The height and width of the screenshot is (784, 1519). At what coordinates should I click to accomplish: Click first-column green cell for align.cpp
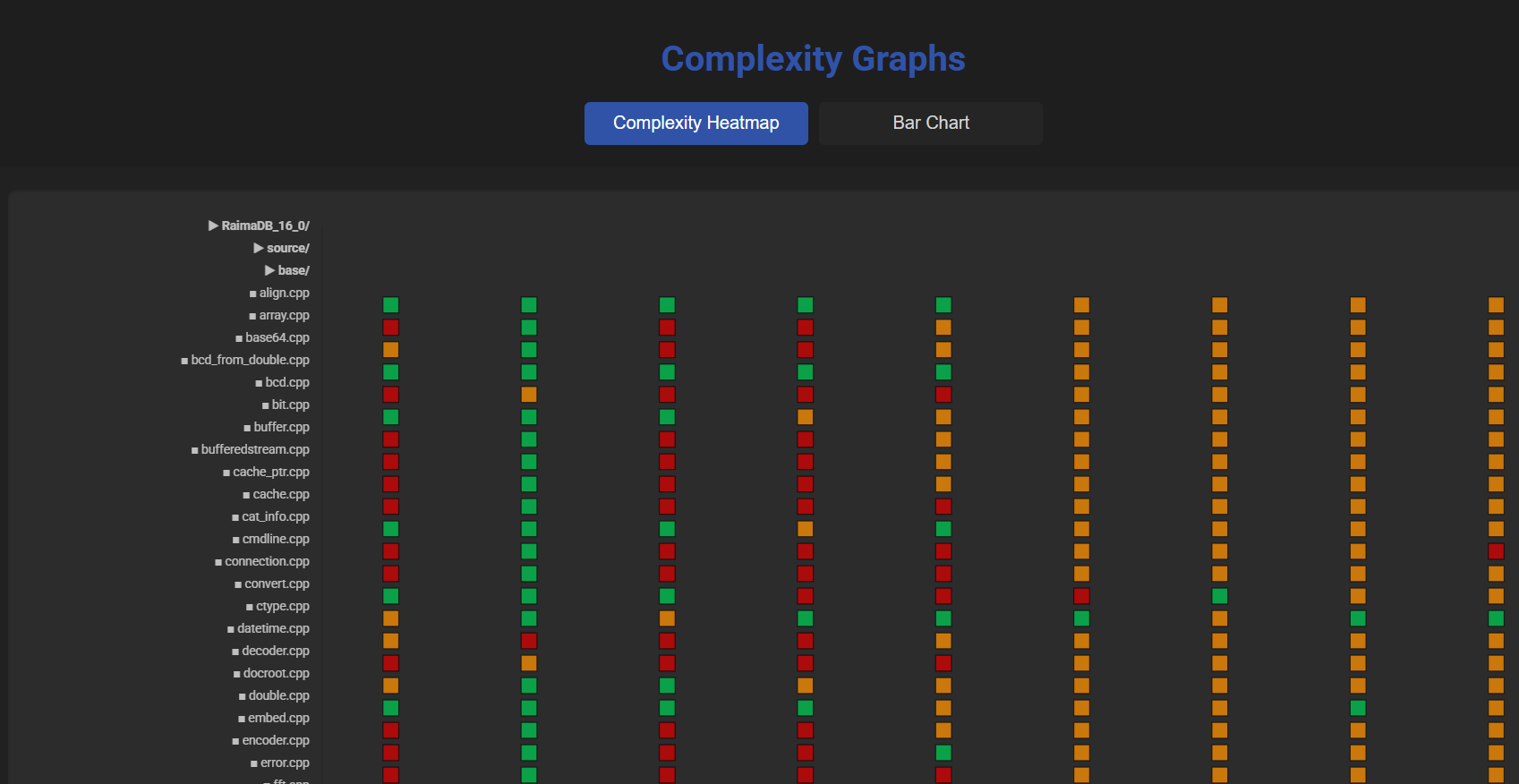click(x=391, y=305)
